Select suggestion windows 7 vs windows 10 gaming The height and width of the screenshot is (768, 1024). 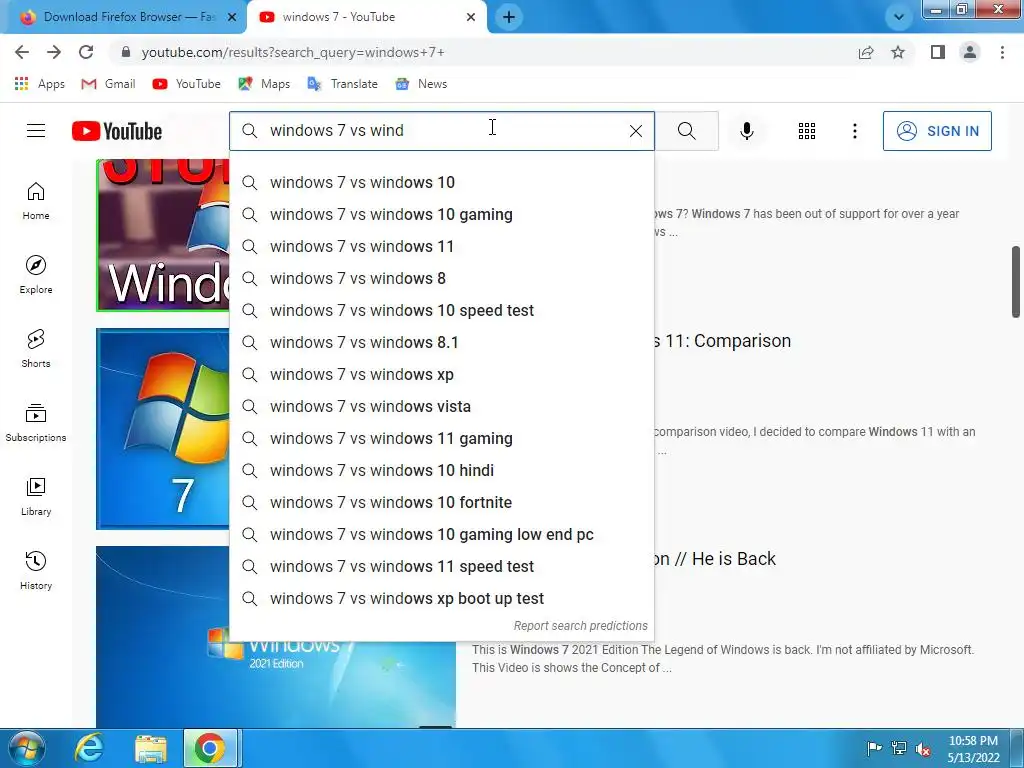point(442,214)
